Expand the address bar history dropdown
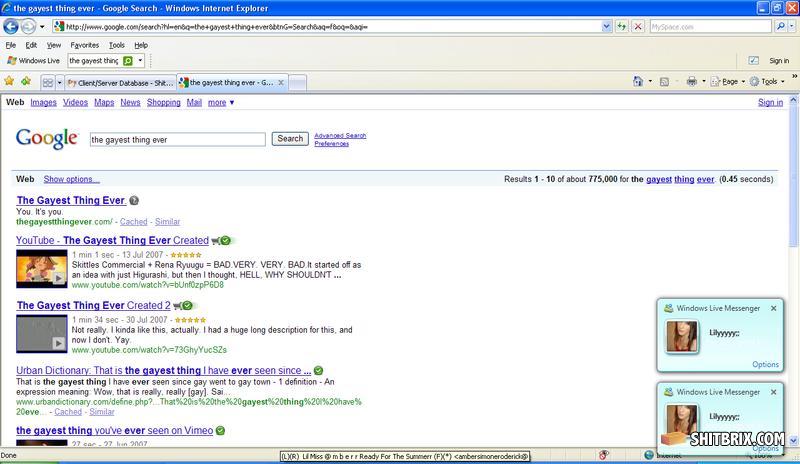Screen dimensions: 800x464 point(606,27)
